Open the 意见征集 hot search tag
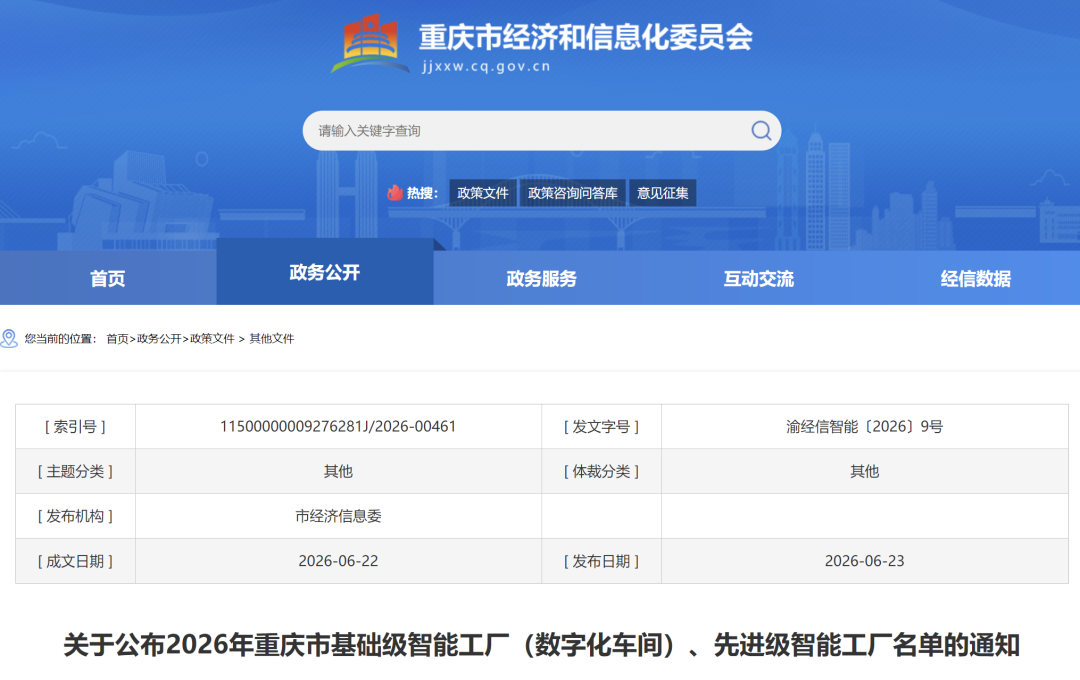The height and width of the screenshot is (680, 1080). click(x=663, y=193)
